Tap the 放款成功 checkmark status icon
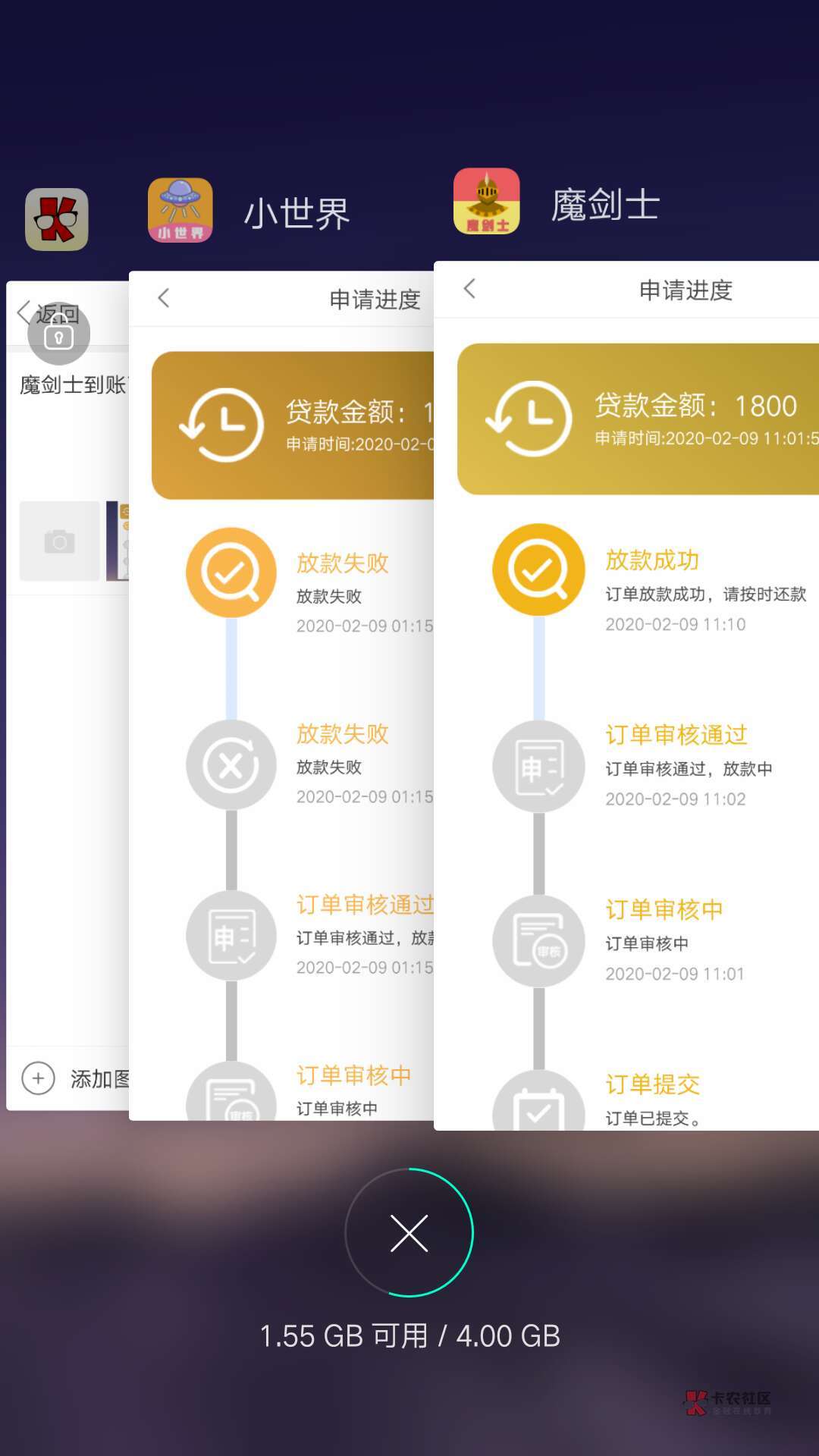Screen dimensions: 819x1456 click(x=538, y=570)
